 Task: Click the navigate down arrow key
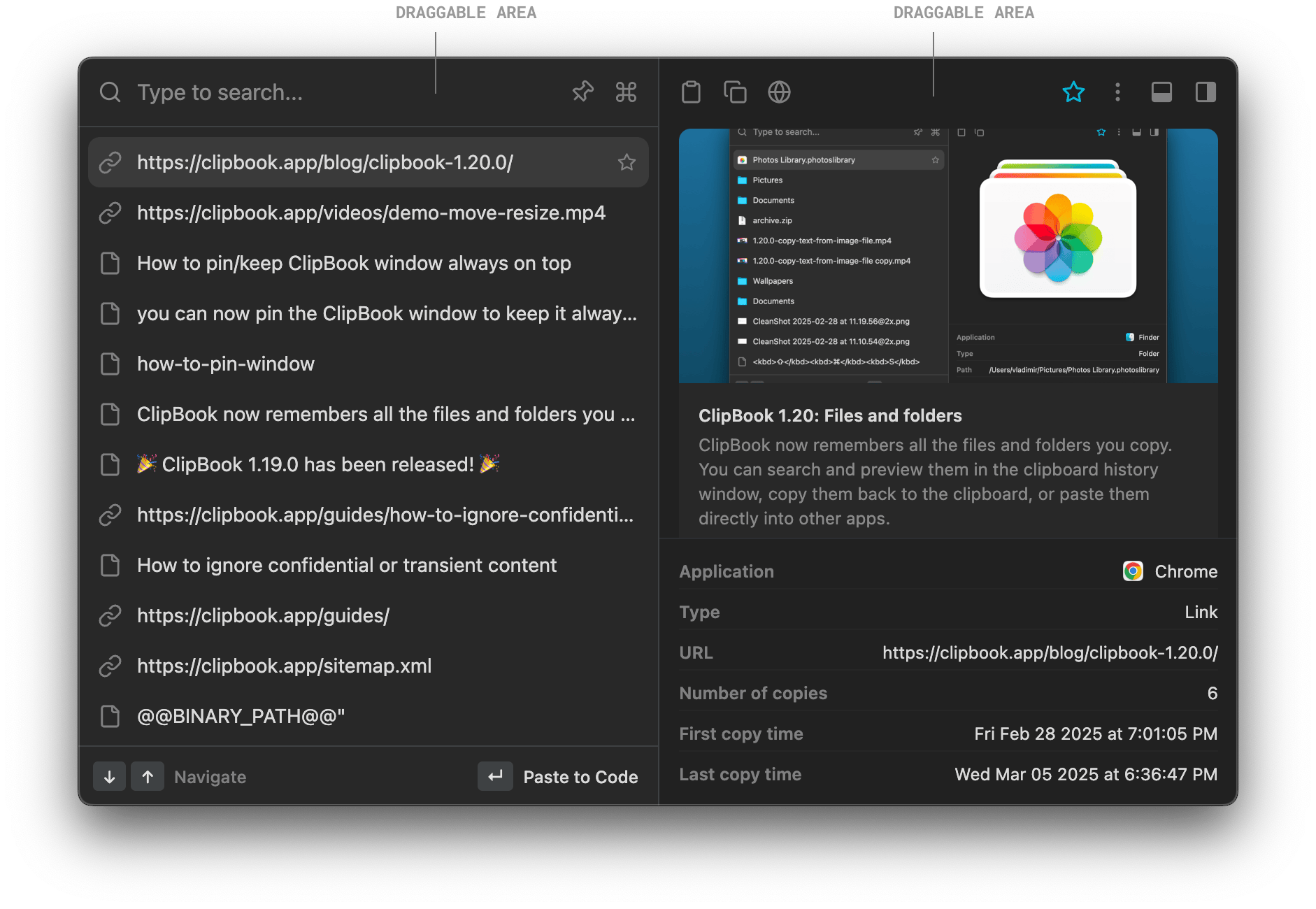109,776
